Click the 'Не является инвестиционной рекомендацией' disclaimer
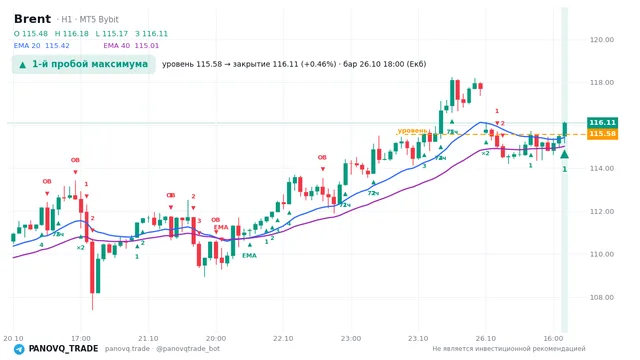Image resolution: width=640 pixels, height=360 pixels. click(509, 349)
